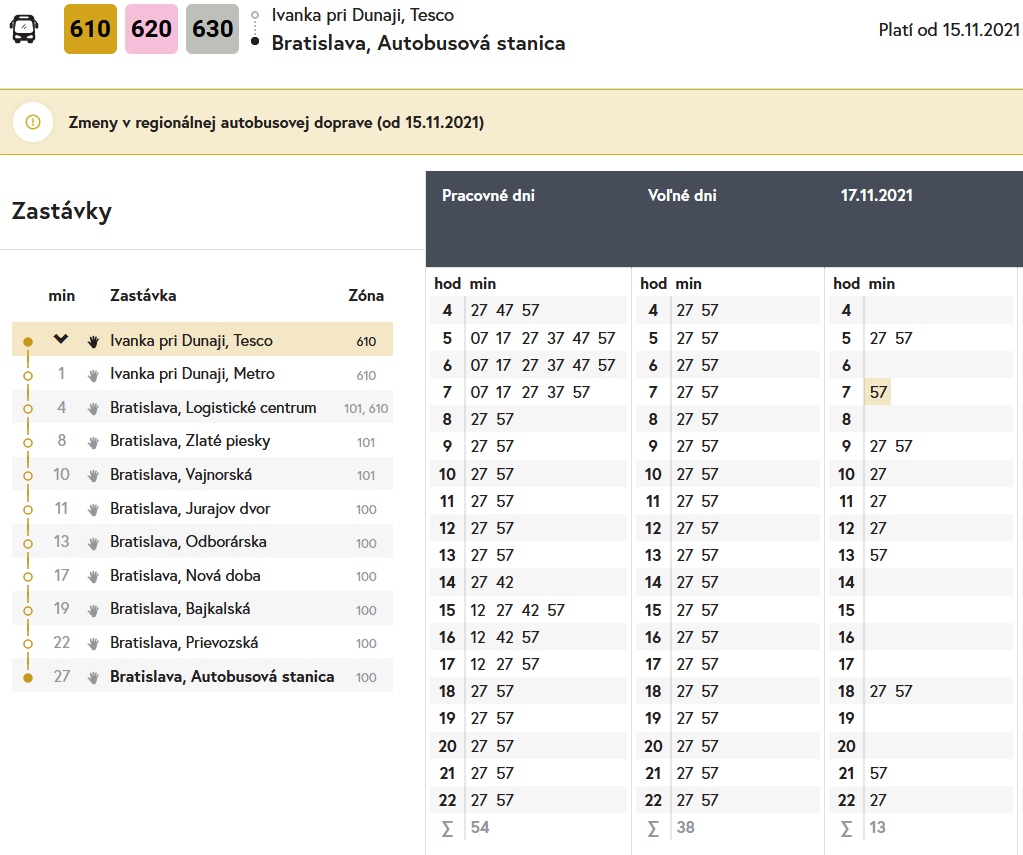Select the Bratislava, Jurajov dvor stop
The width and height of the screenshot is (1023, 855).
click(190, 509)
